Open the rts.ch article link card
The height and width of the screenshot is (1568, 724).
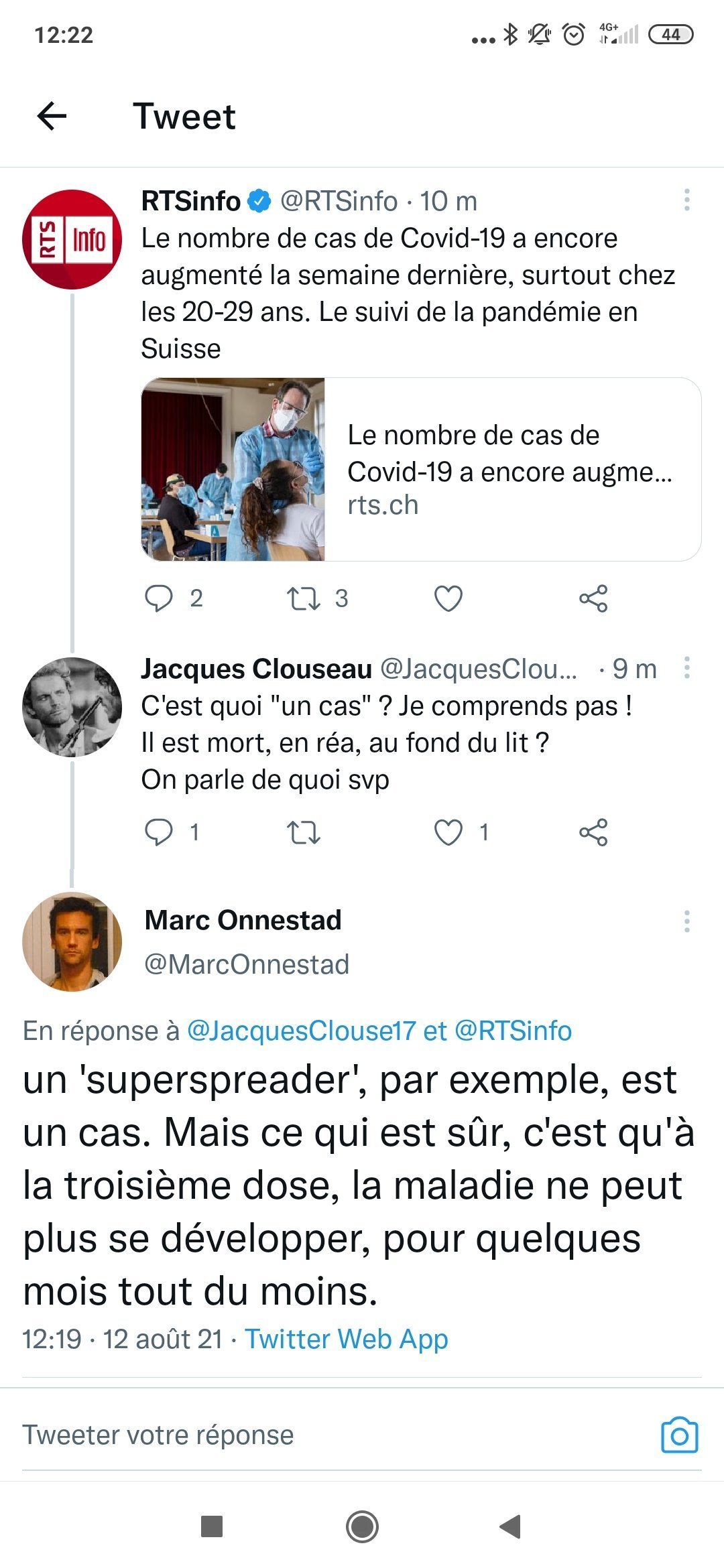421,469
